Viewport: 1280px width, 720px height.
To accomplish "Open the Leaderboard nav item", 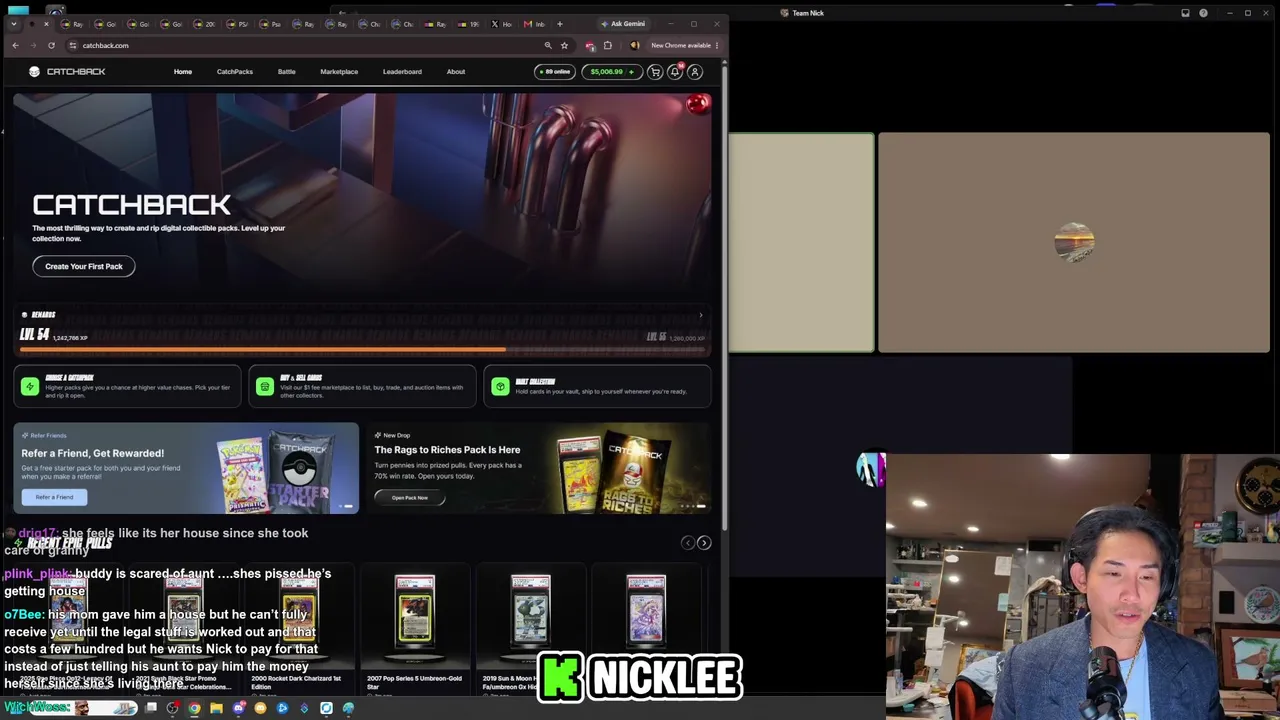I will 402,72.
